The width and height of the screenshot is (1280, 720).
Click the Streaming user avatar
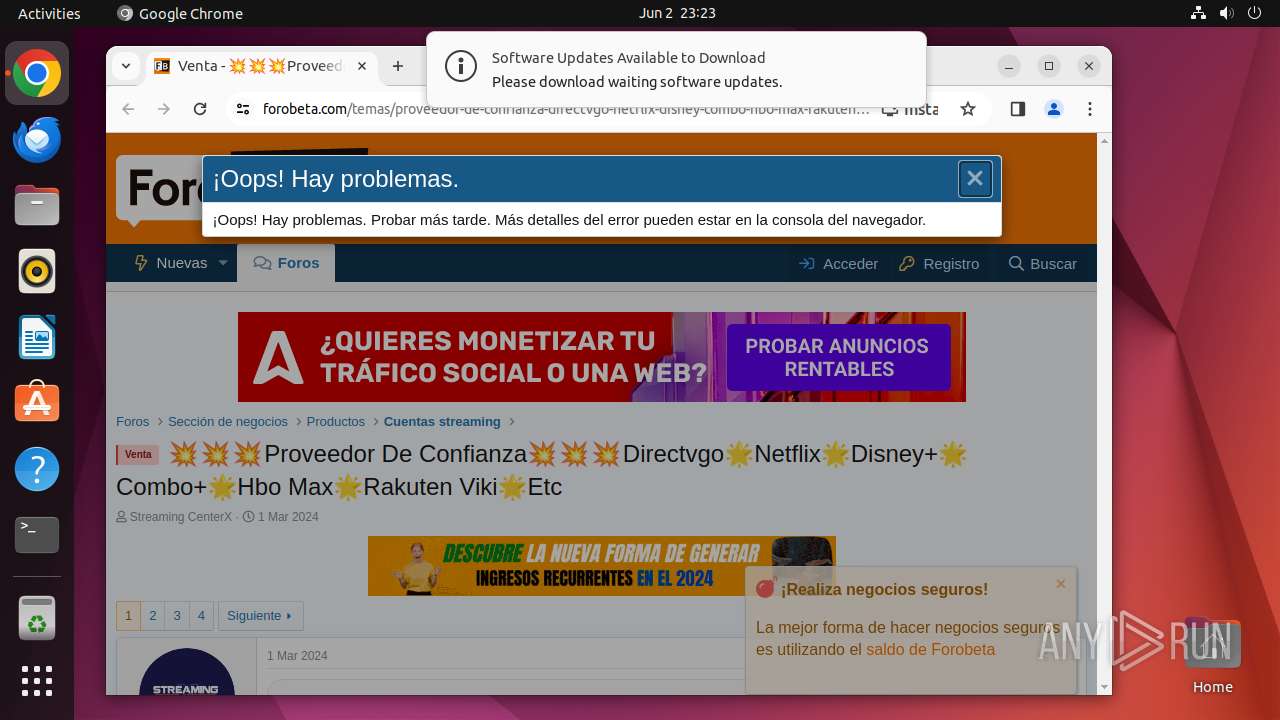187,672
